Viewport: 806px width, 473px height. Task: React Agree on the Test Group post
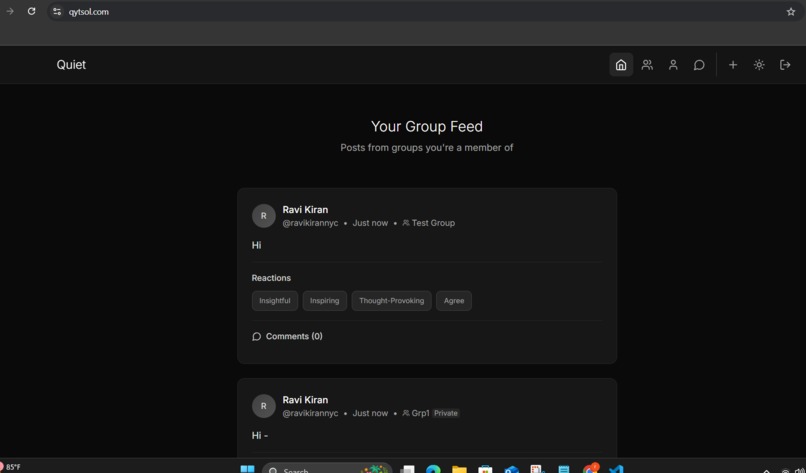[x=454, y=301]
